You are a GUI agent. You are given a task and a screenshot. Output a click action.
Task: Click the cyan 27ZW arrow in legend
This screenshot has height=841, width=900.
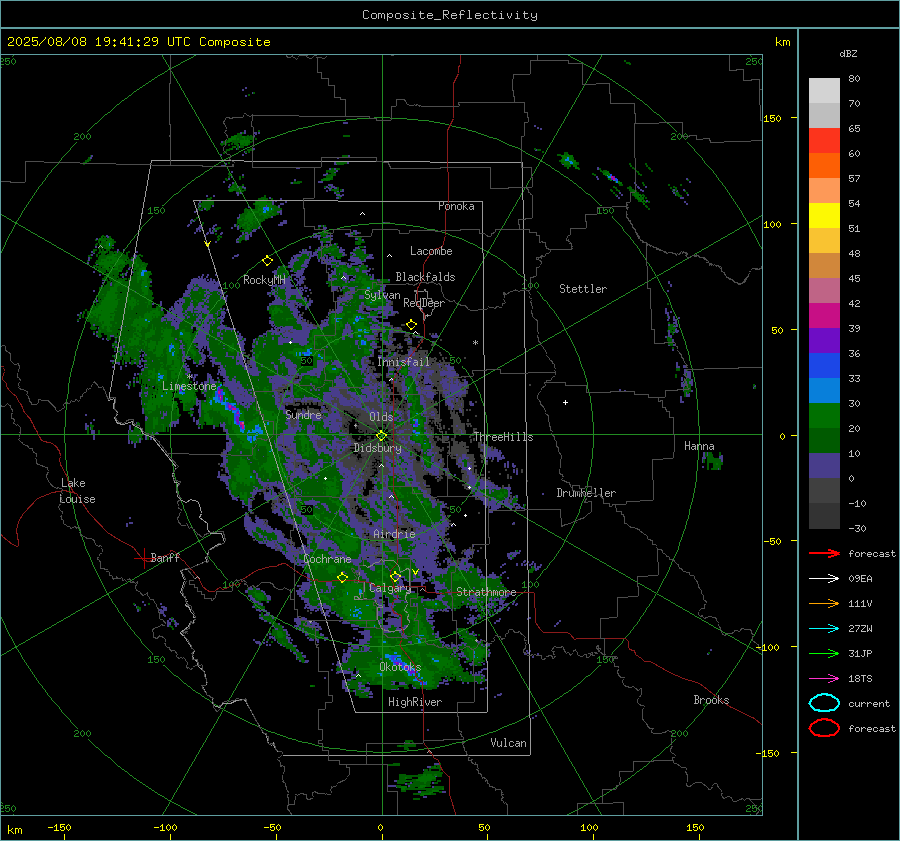coord(824,629)
